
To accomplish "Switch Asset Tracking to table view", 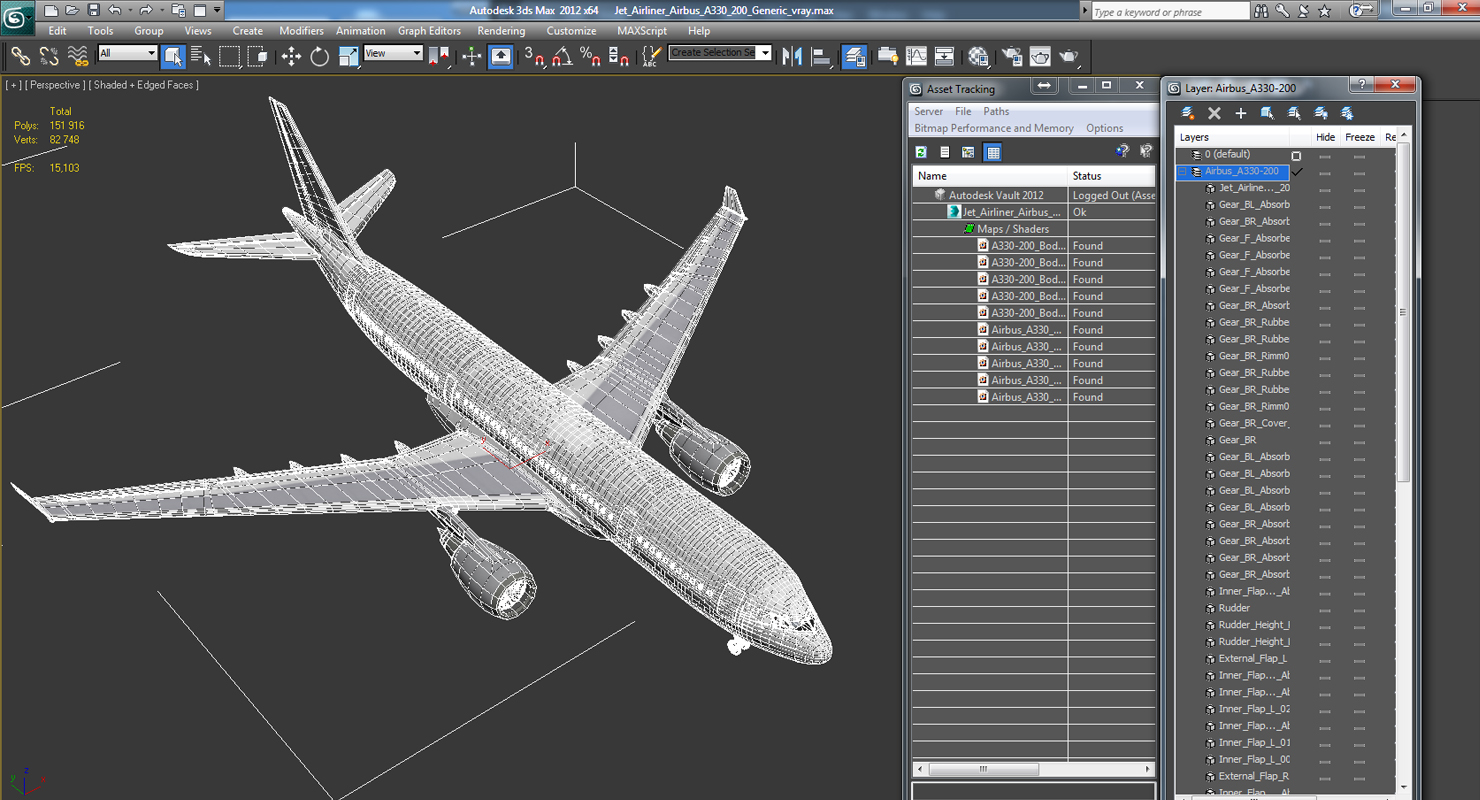I will click(993, 152).
